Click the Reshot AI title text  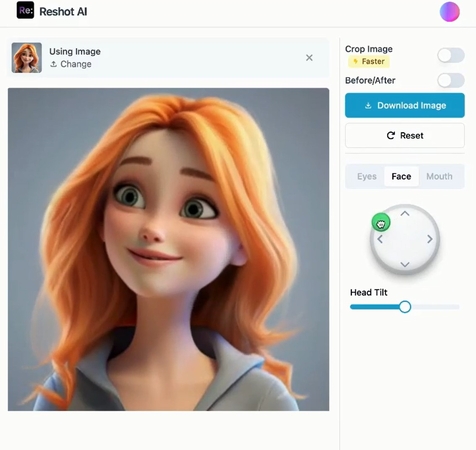[63, 12]
